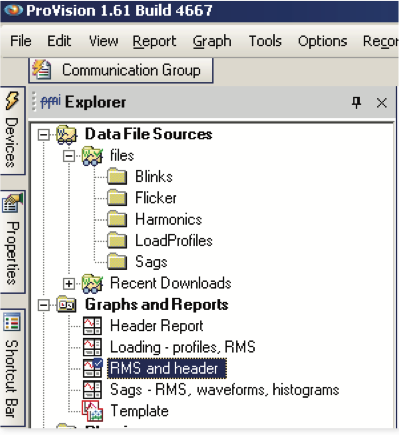The height and width of the screenshot is (435, 399).
Task: Open the Options menu
Action: pyautogui.click(x=323, y=42)
